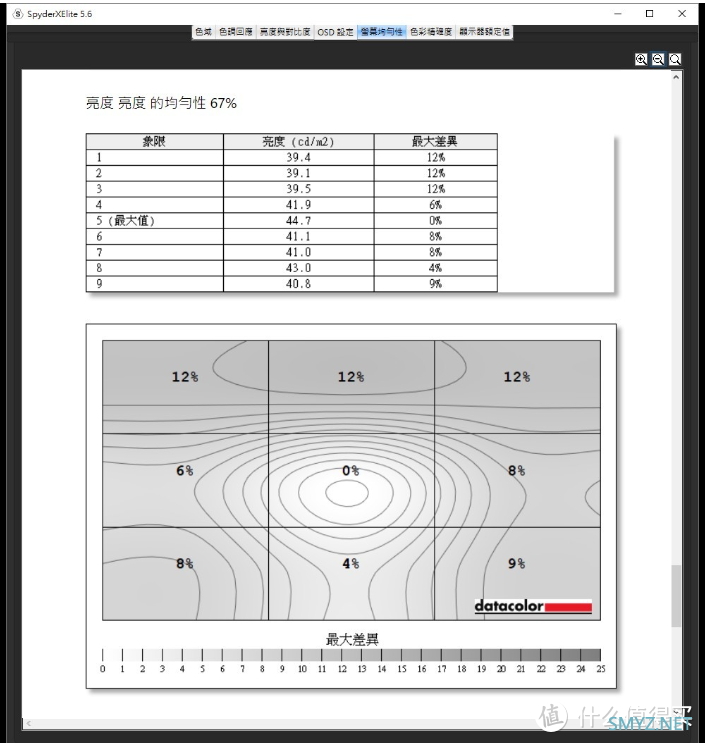Click the SpyderXElite app icon in title bar
This screenshot has width=705, height=743.
pos(18,14)
